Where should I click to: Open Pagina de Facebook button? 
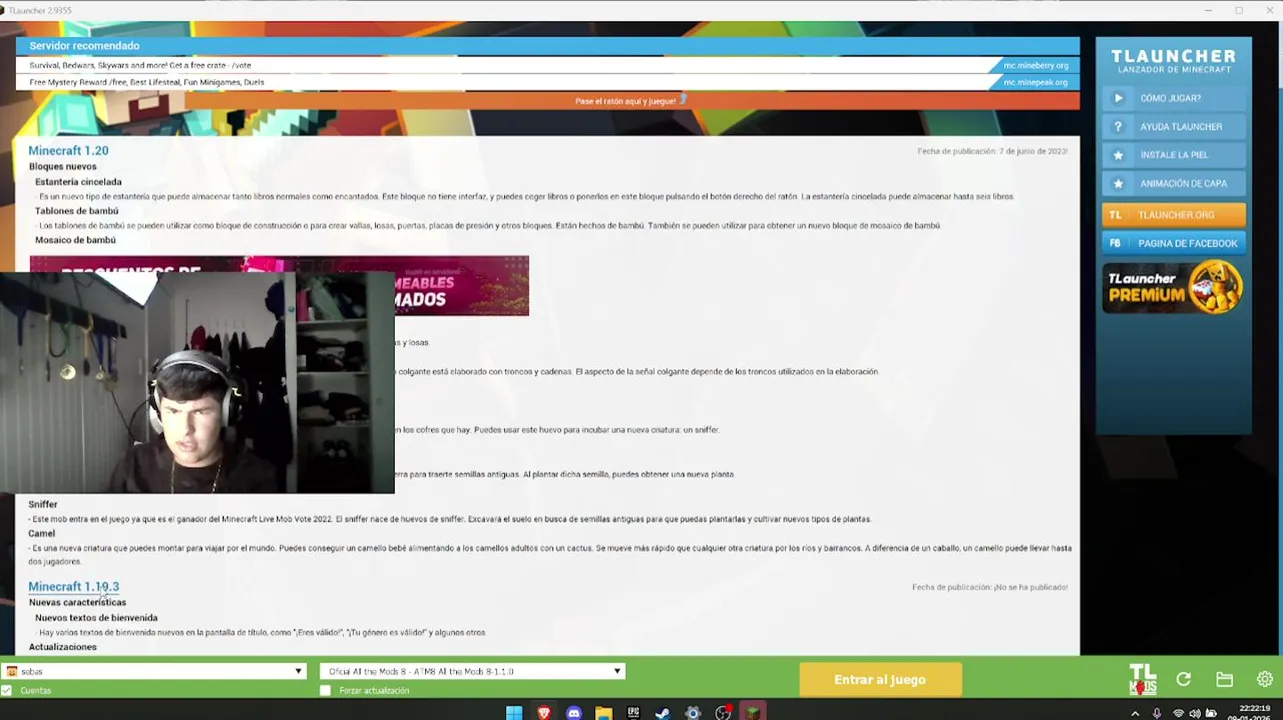pos(1174,243)
